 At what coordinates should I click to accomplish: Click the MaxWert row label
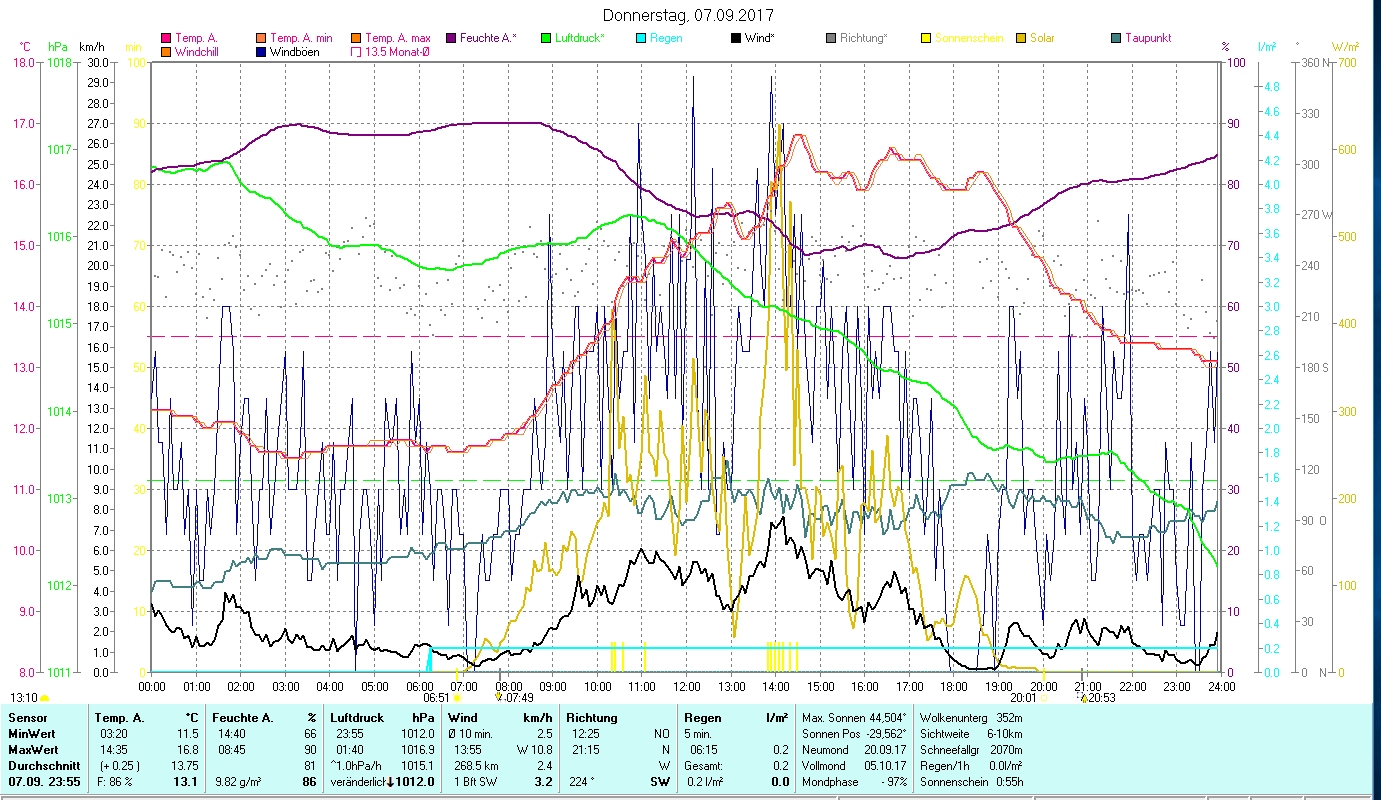(x=34, y=750)
